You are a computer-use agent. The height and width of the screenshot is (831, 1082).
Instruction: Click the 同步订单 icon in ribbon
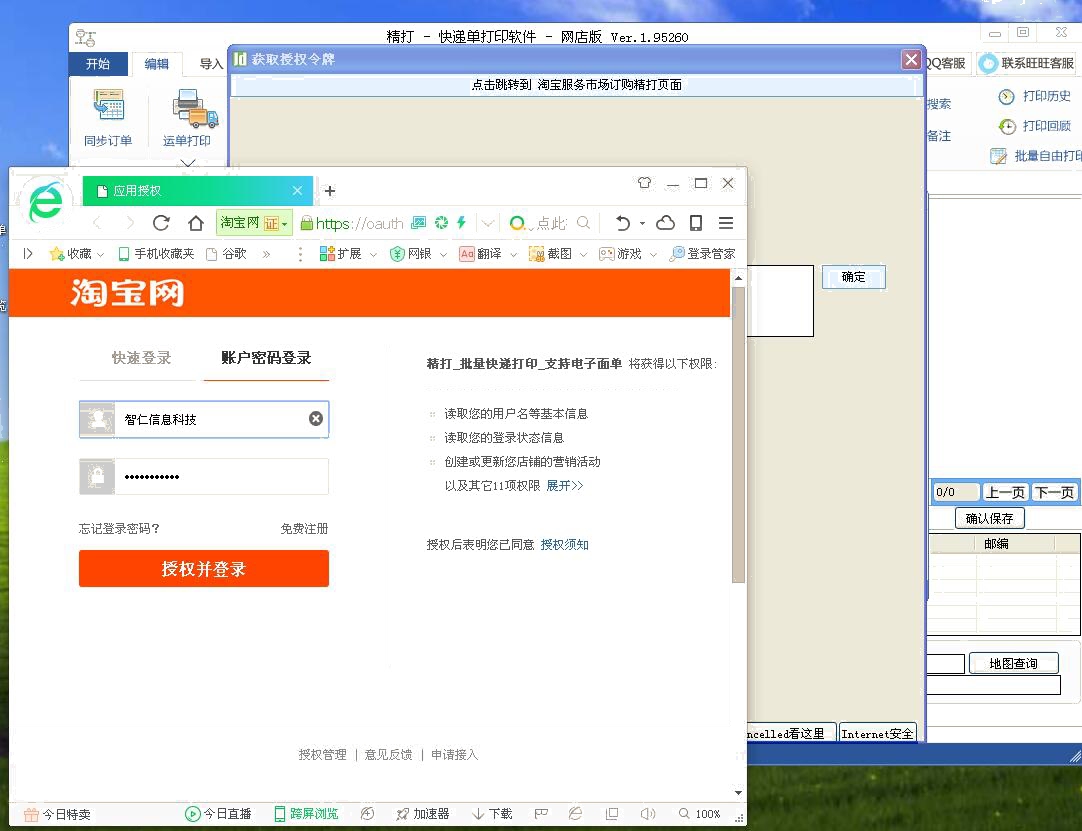click(108, 107)
